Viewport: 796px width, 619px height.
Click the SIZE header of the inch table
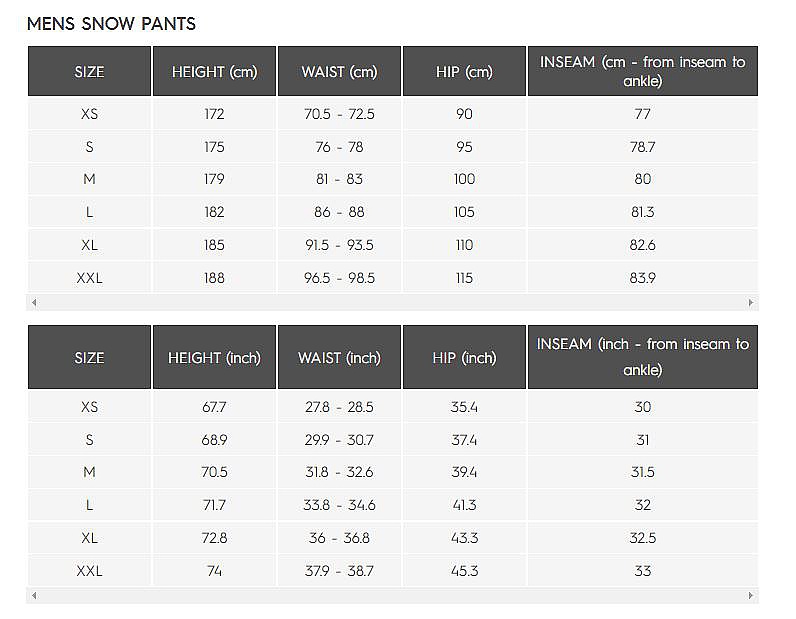89,357
